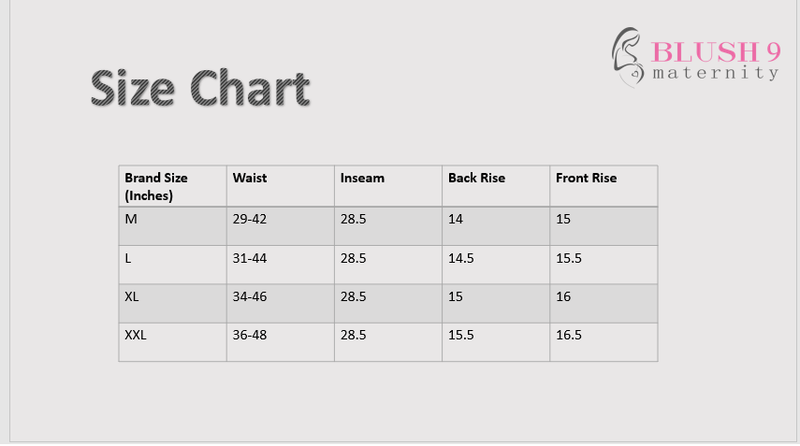Image resolution: width=800 pixels, height=446 pixels.
Task: Click the pregnant woman silhouette icon
Action: [628, 57]
